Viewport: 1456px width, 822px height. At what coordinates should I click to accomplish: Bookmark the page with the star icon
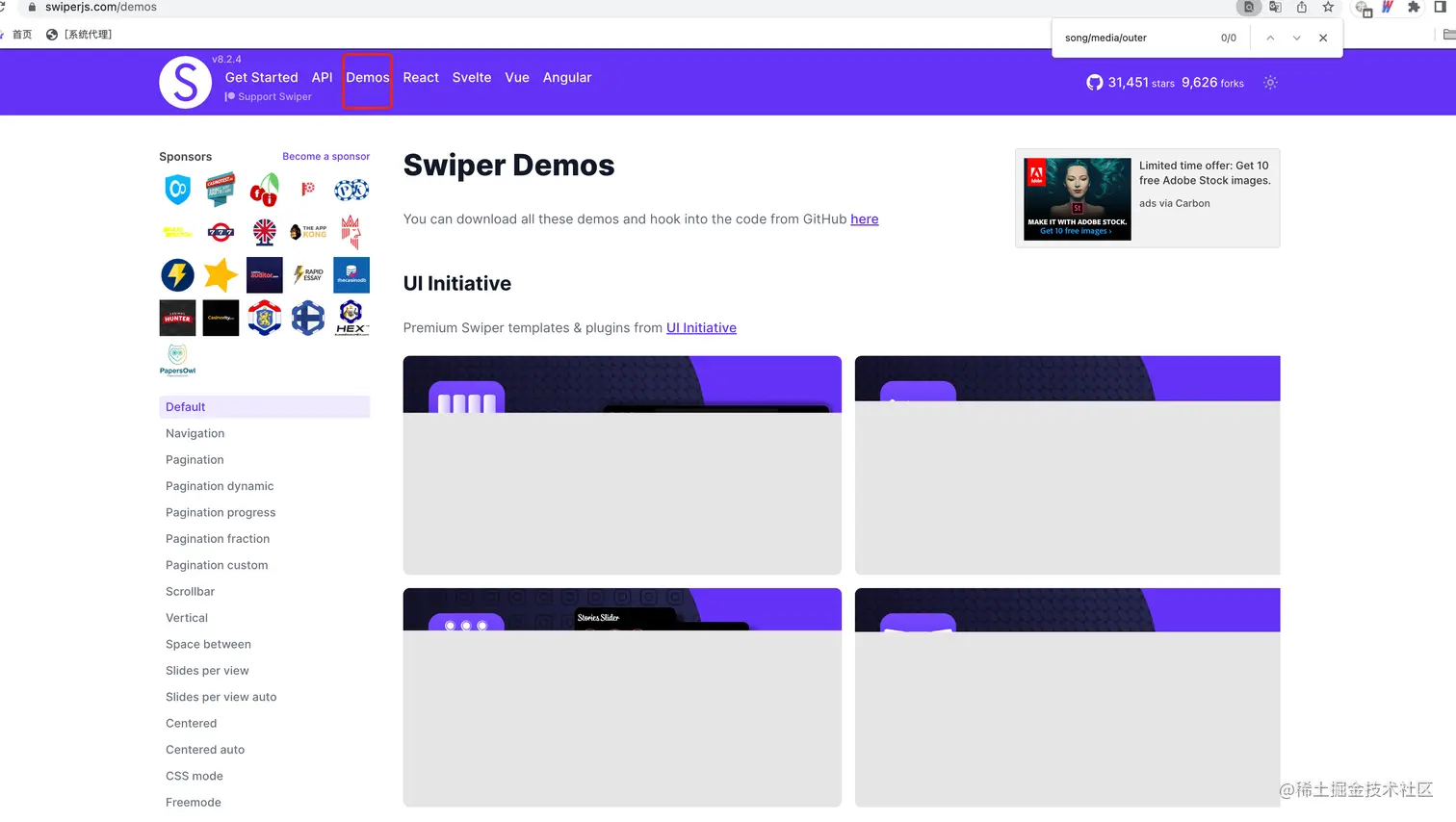pyautogui.click(x=1328, y=7)
